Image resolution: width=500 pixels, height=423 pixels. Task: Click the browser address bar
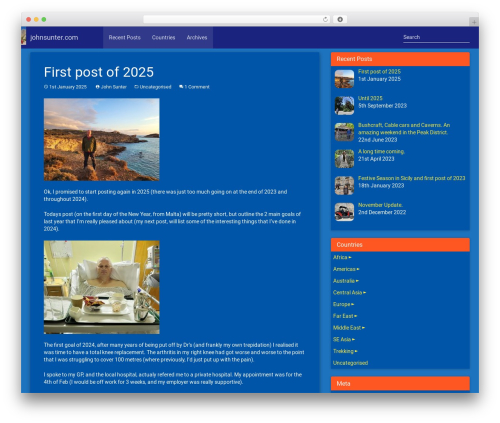point(237,19)
